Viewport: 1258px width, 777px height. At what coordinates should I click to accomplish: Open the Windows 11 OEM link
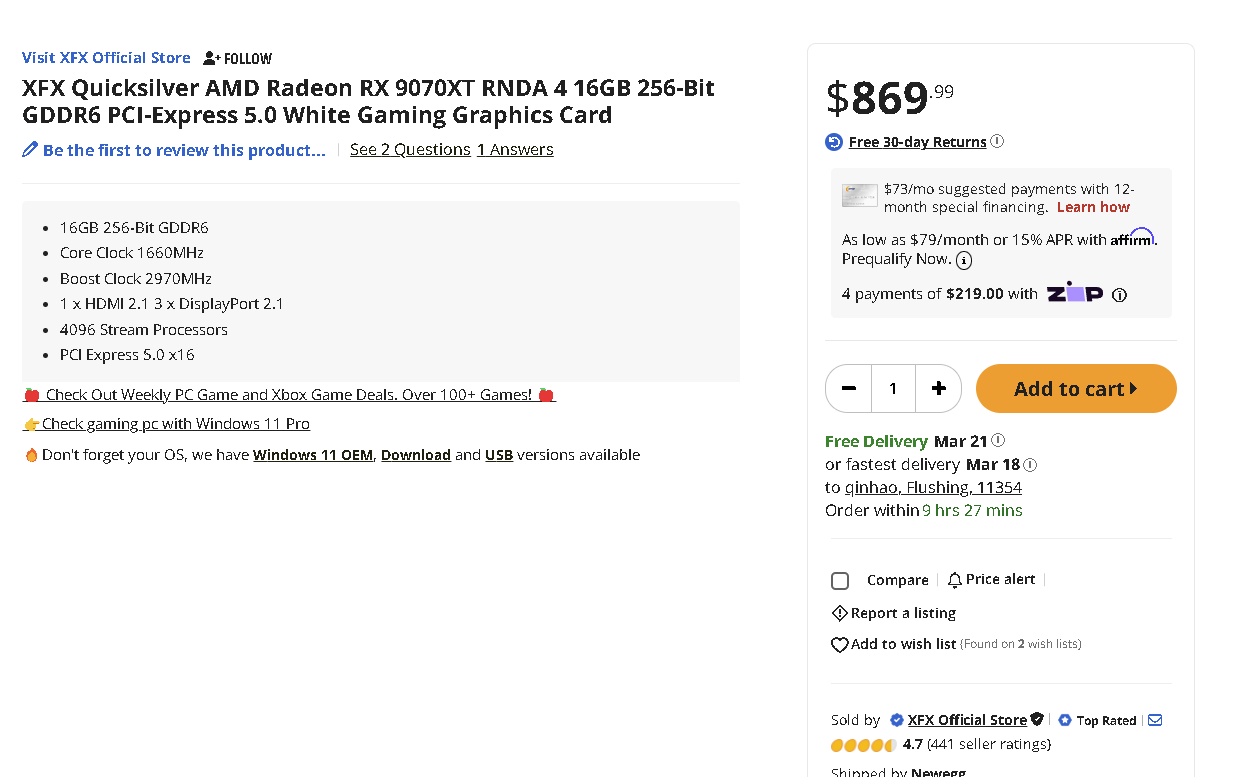(313, 455)
